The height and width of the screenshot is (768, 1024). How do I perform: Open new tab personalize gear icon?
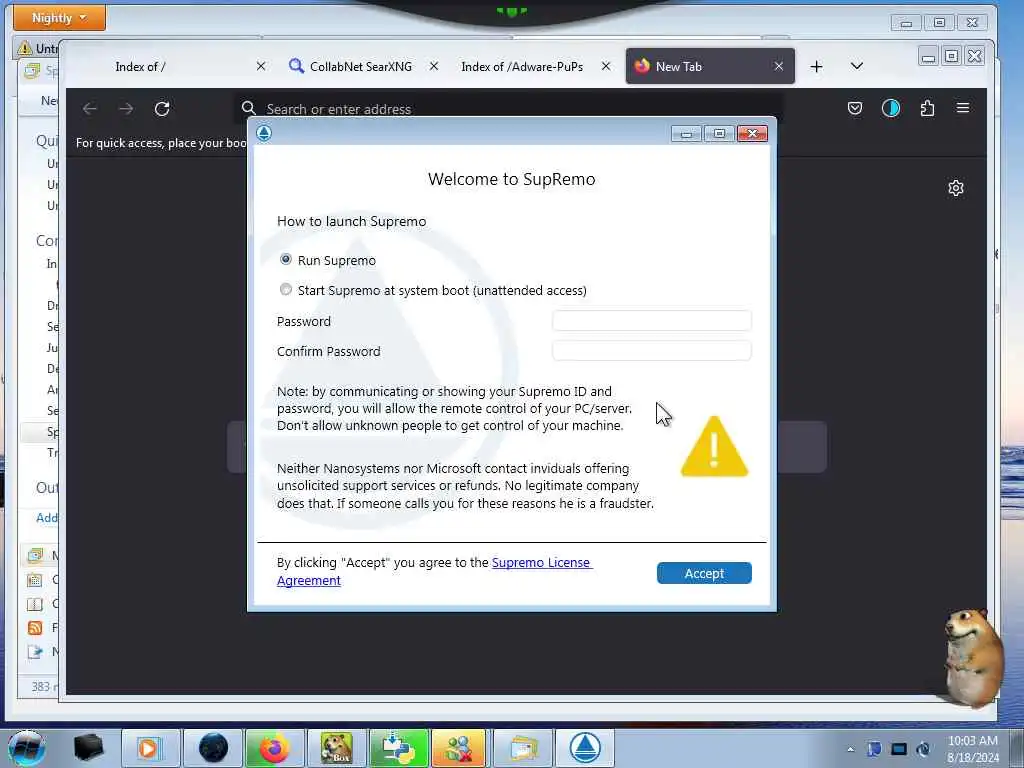pos(956,188)
